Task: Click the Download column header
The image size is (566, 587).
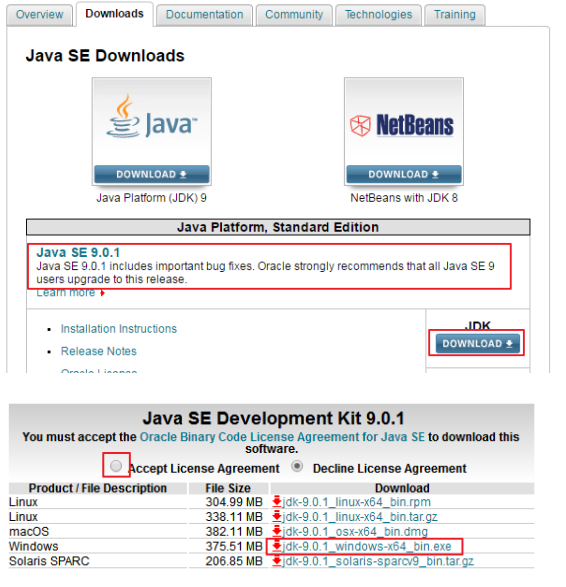Action: (402, 488)
